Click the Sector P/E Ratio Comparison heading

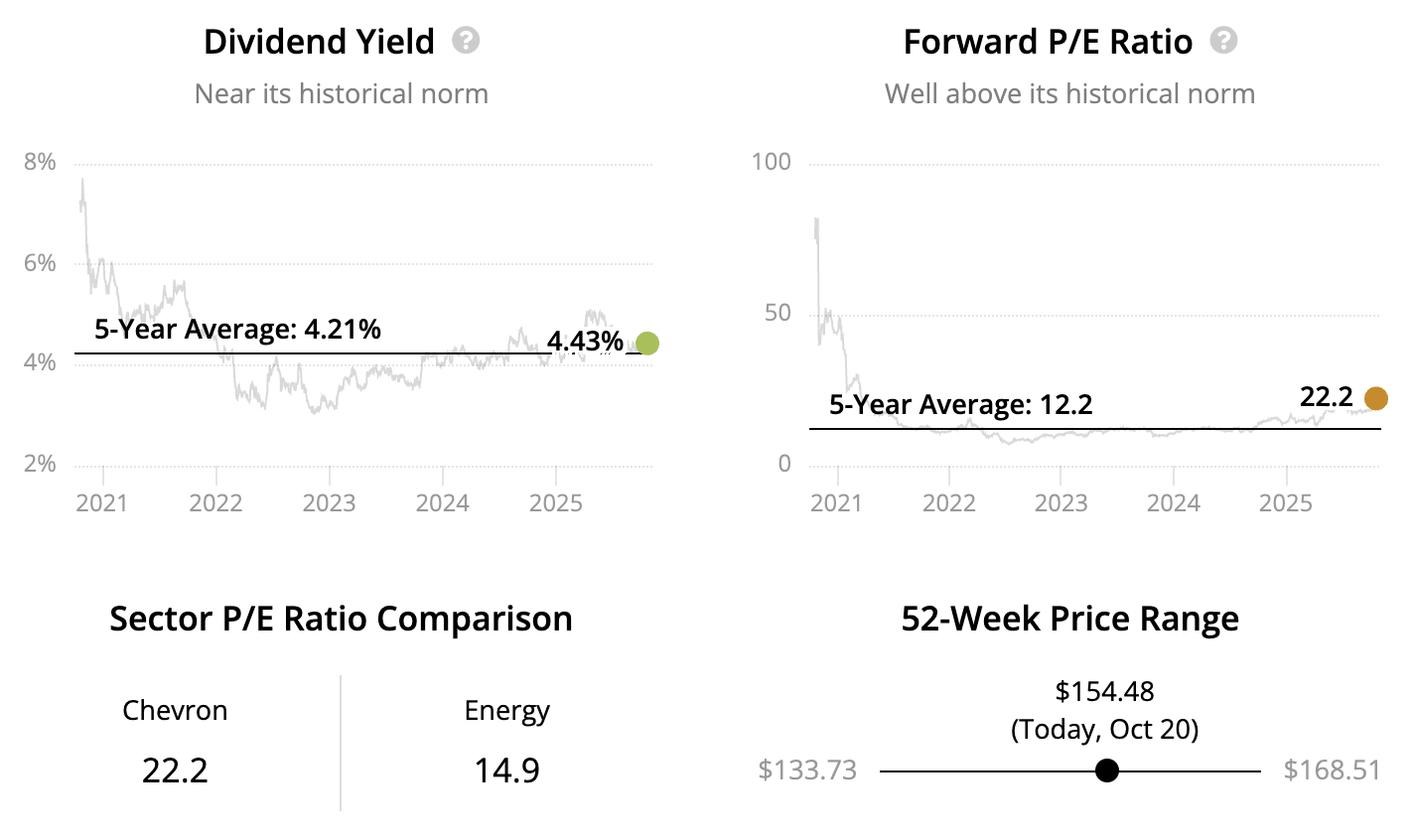click(x=341, y=619)
